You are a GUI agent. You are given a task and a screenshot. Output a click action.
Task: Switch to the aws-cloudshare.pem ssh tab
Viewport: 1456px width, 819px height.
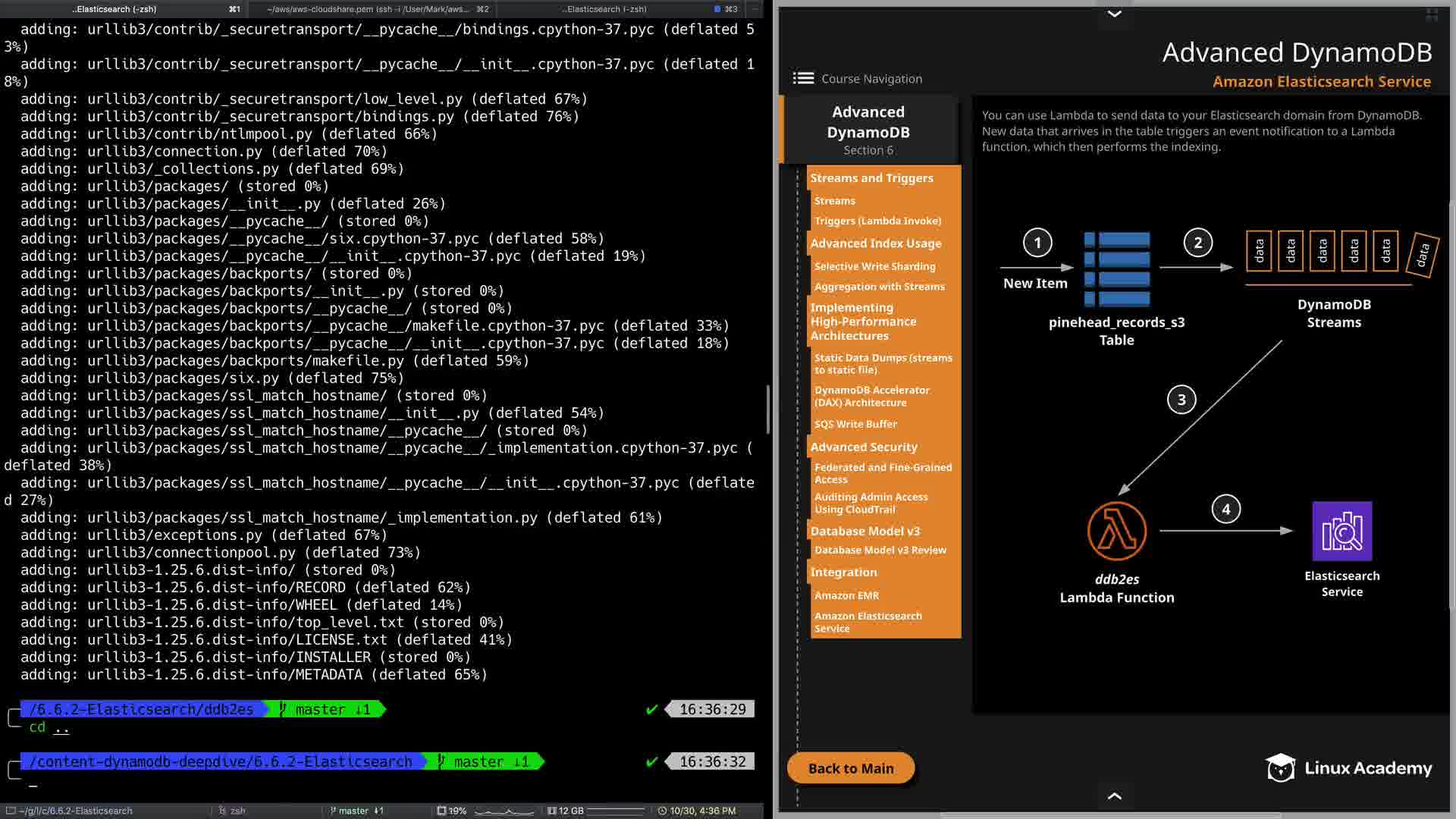click(377, 9)
